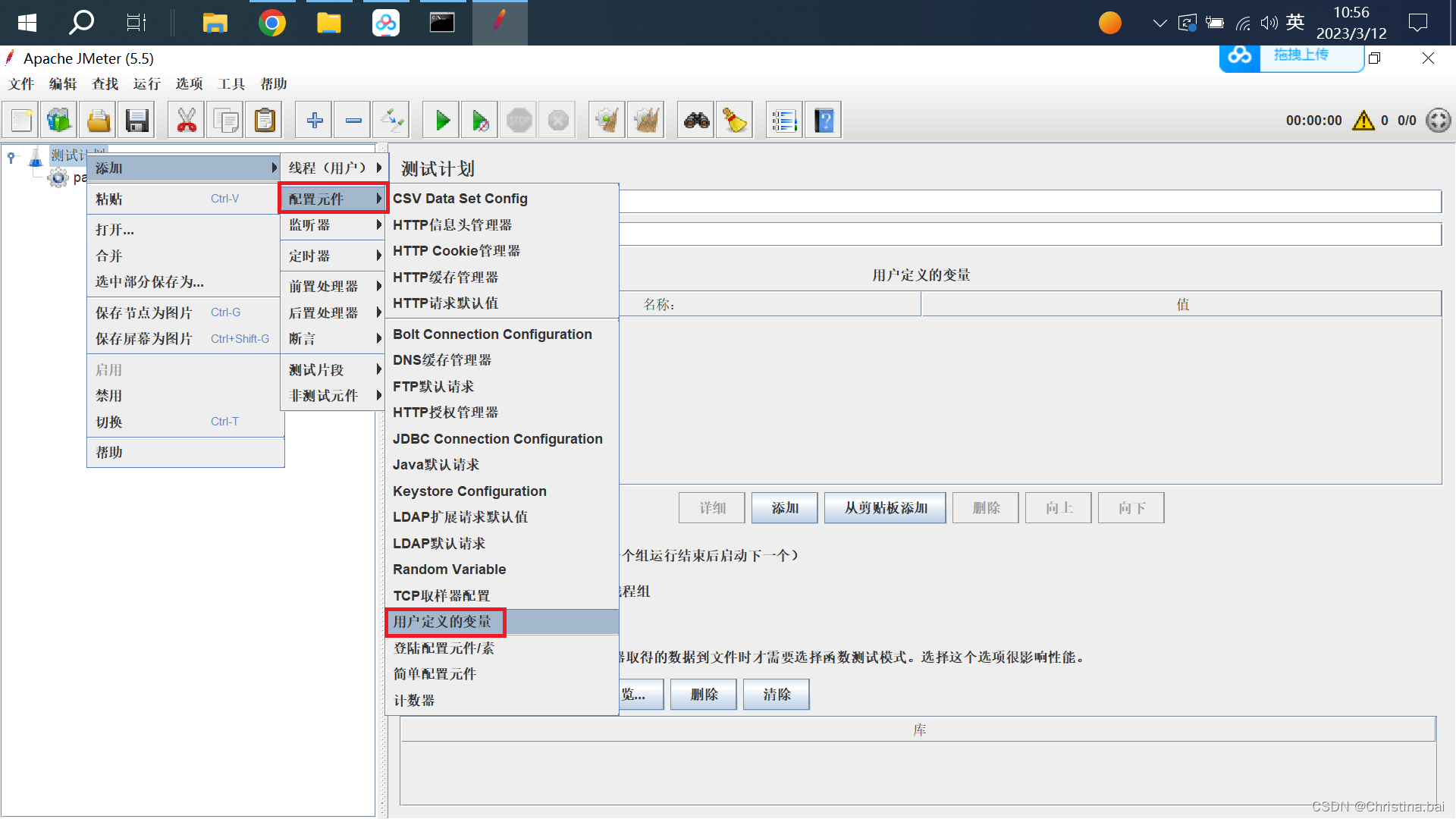The image size is (1456, 819).
Task: Choose CSV Data Set Config entry
Action: 460,199
